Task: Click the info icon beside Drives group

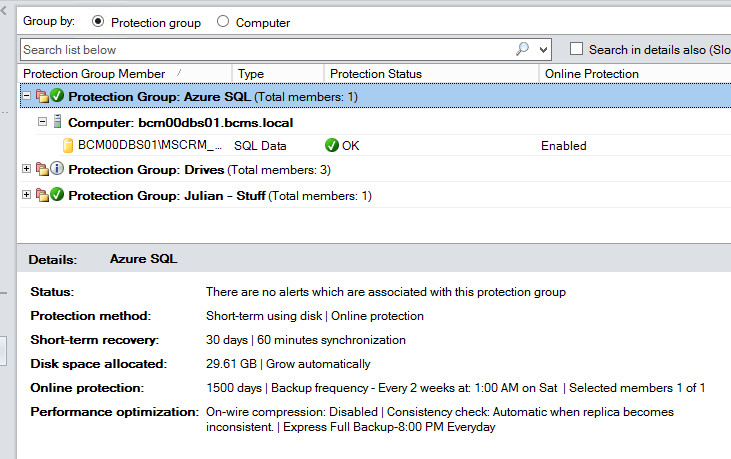Action: [x=57, y=169]
